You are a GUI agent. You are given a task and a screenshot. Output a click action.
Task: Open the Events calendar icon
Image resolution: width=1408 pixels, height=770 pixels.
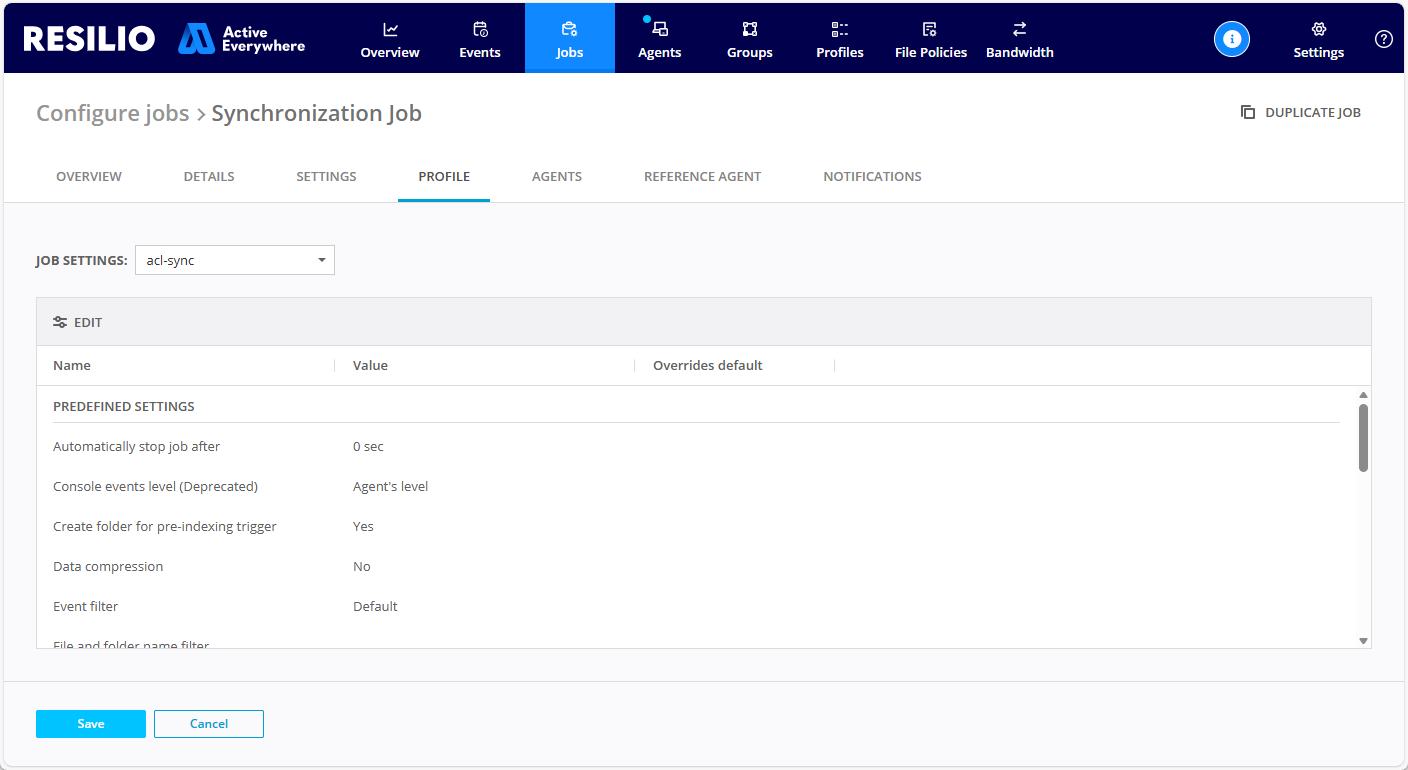(x=480, y=30)
